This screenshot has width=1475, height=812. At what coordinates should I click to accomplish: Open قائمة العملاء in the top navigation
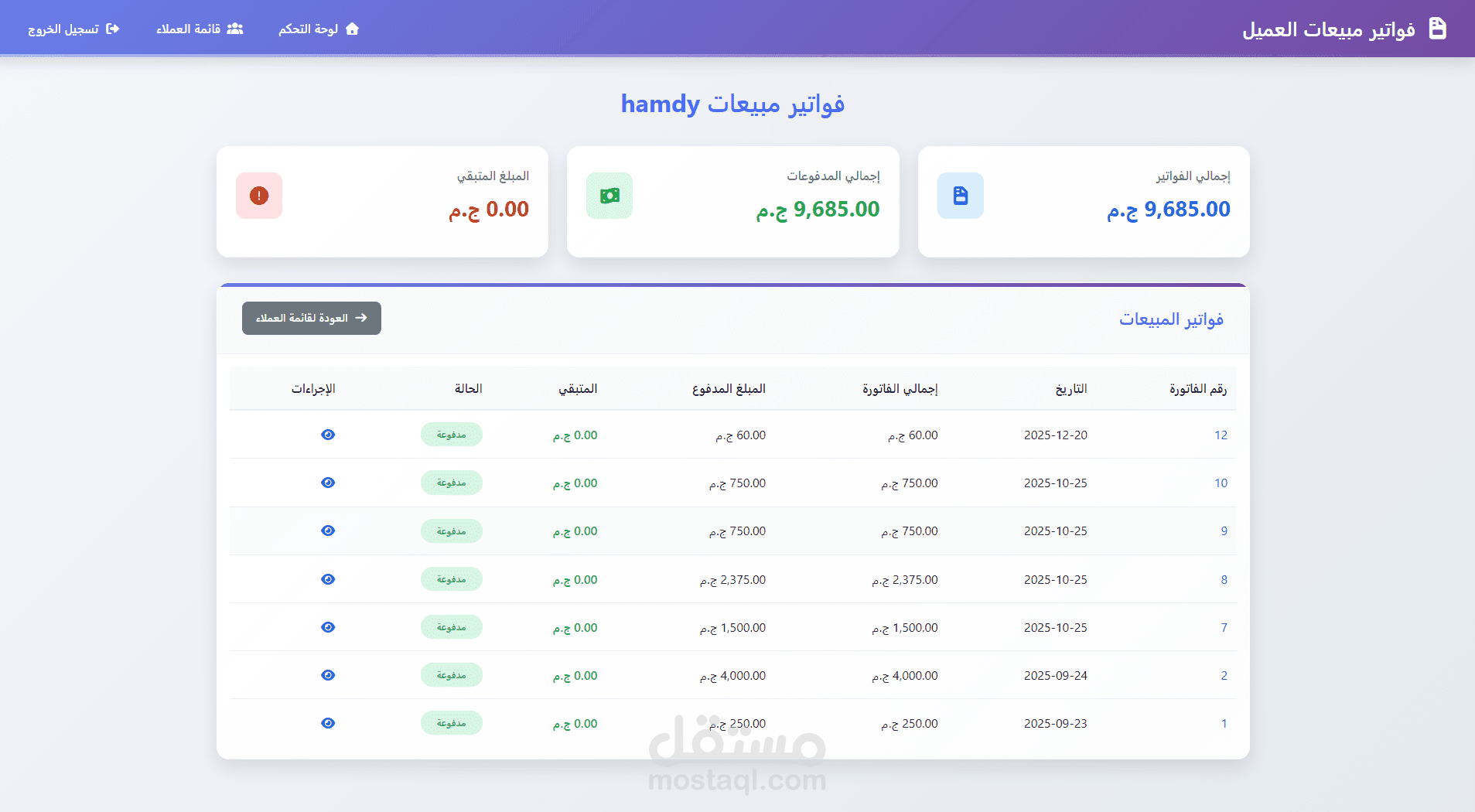[x=200, y=29]
